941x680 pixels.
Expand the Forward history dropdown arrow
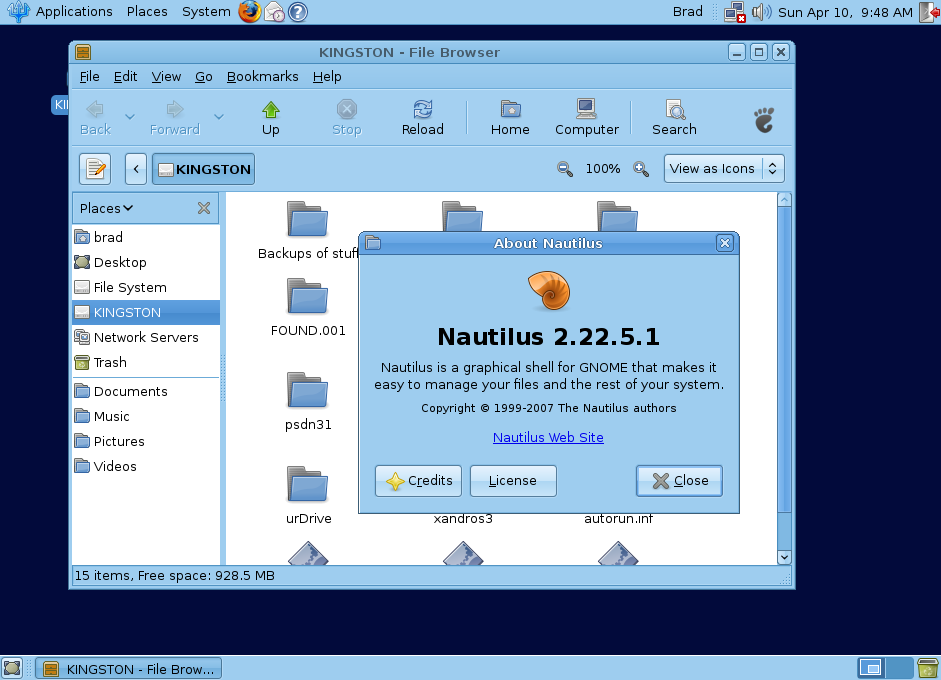click(219, 117)
